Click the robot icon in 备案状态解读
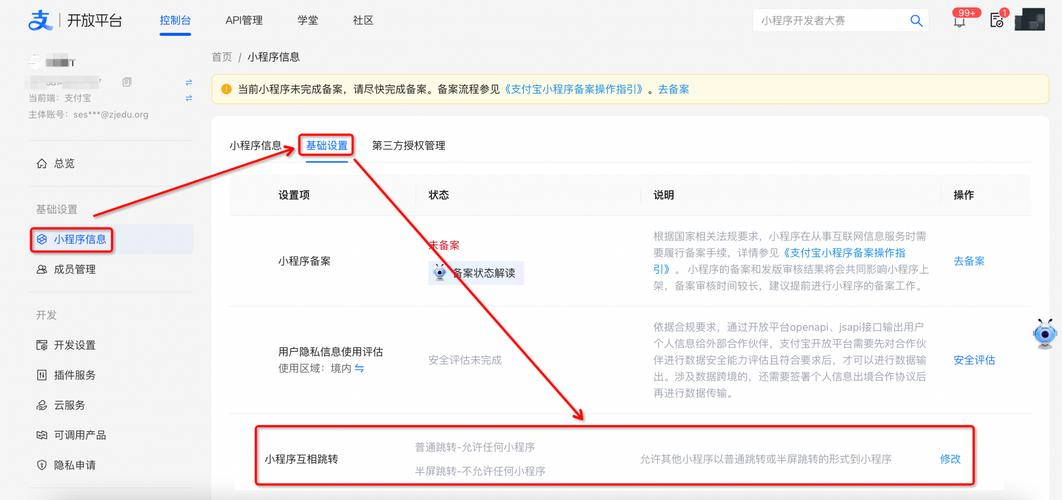This screenshot has width=1062, height=500. click(440, 272)
